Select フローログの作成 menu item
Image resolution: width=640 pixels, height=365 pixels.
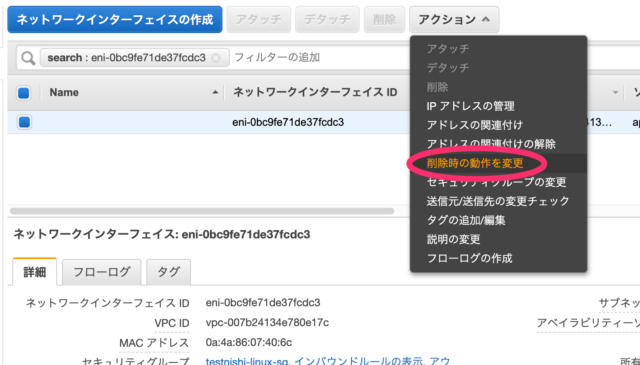[x=469, y=258]
